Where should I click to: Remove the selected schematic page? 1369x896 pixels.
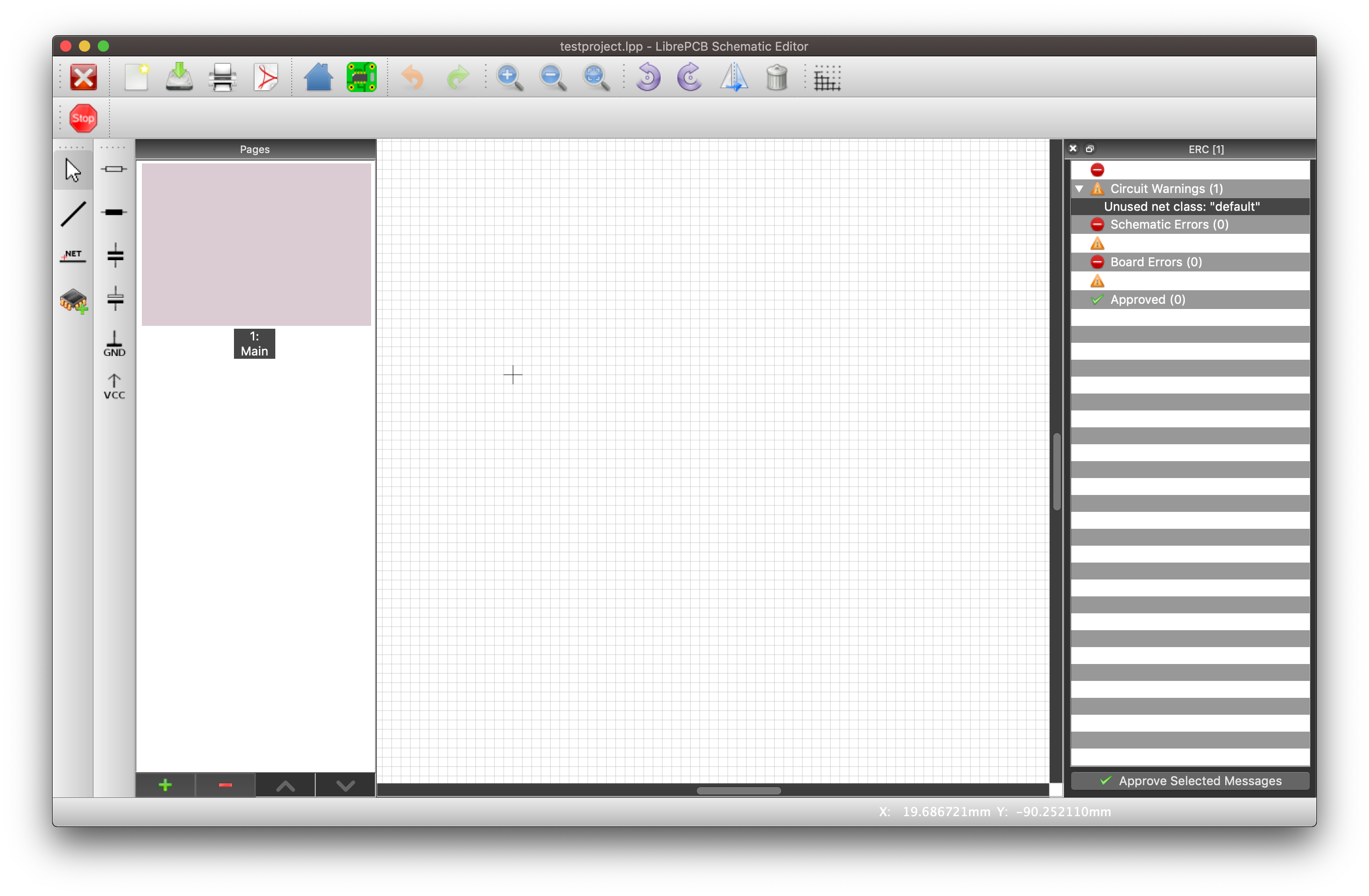point(225,785)
